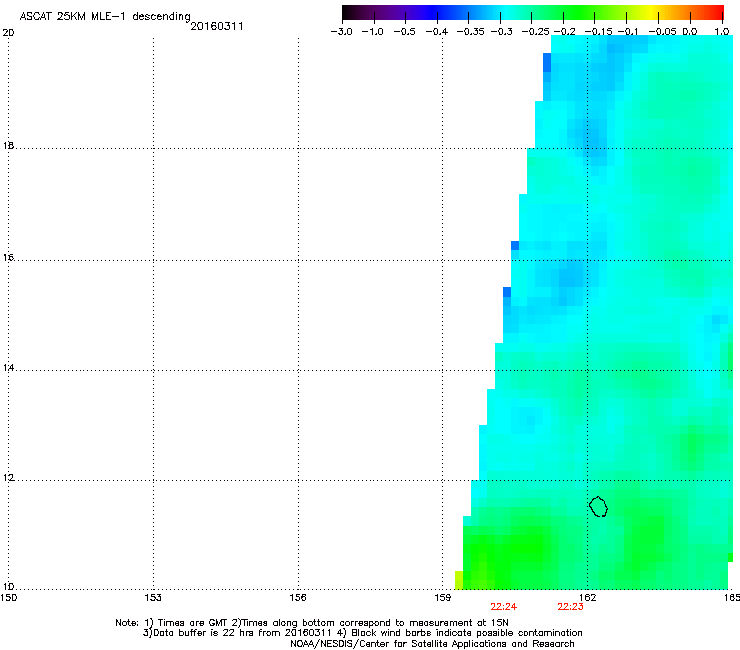Viewport: 740px width, 650px height.
Task: Click the colorbar label -0.35
Action: point(471,32)
